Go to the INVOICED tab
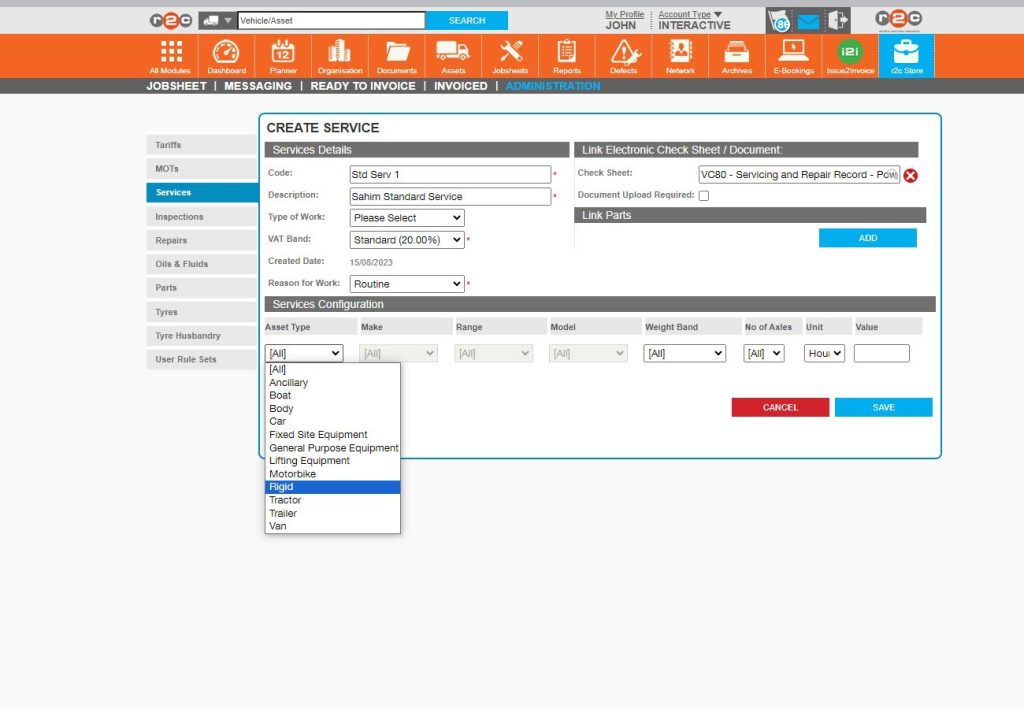 [x=460, y=86]
